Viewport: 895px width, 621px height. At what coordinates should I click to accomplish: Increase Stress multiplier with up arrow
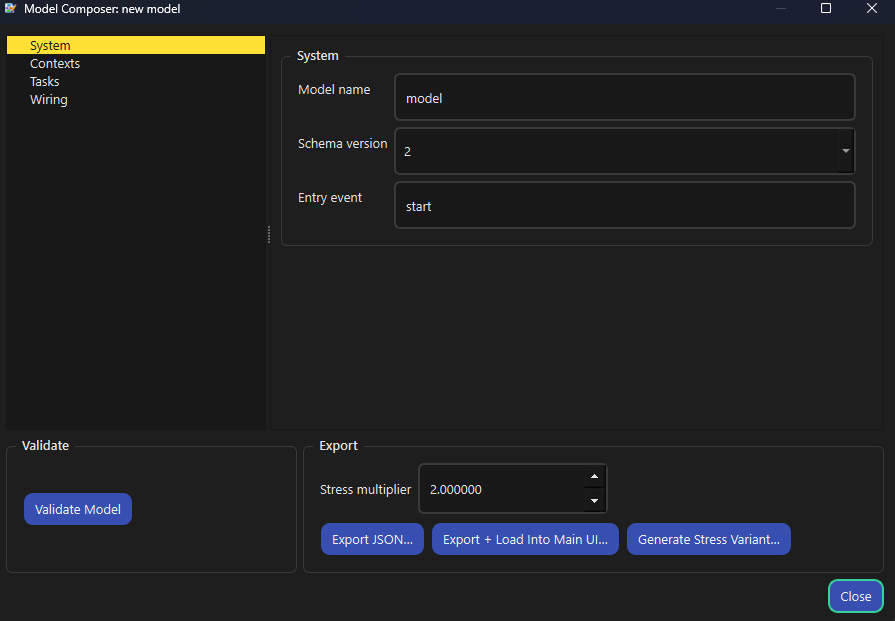pos(594,477)
